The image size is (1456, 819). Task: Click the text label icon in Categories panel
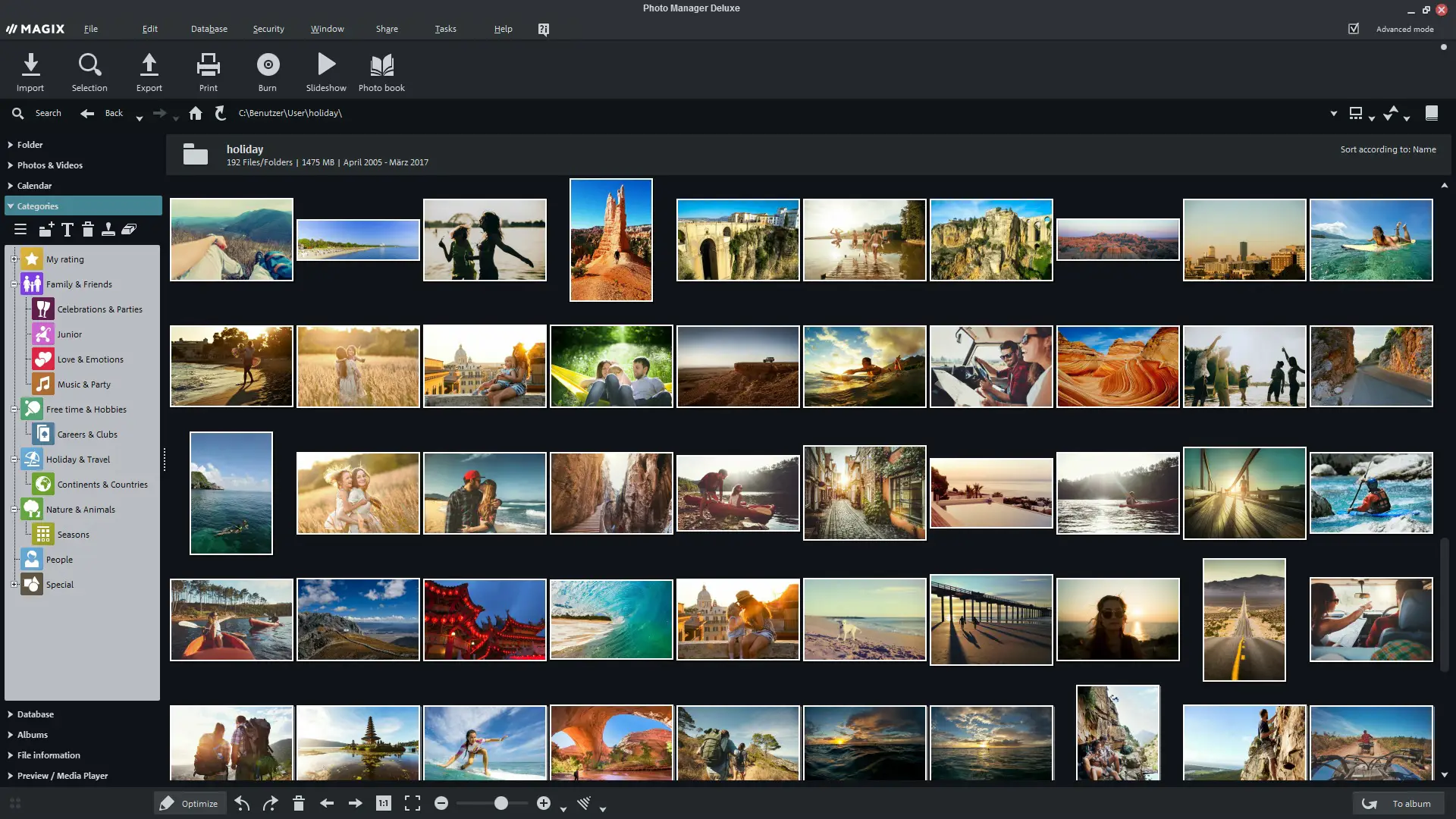(67, 229)
